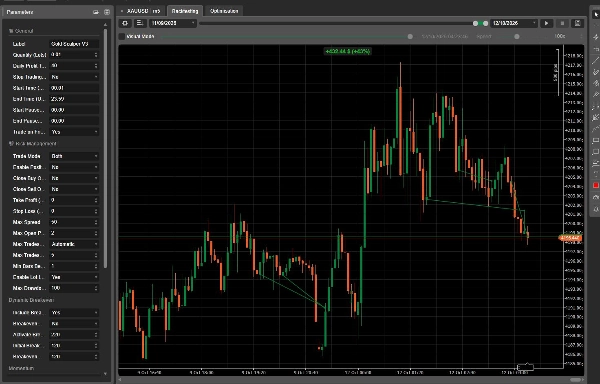Start backtest with the play button

coord(546,23)
